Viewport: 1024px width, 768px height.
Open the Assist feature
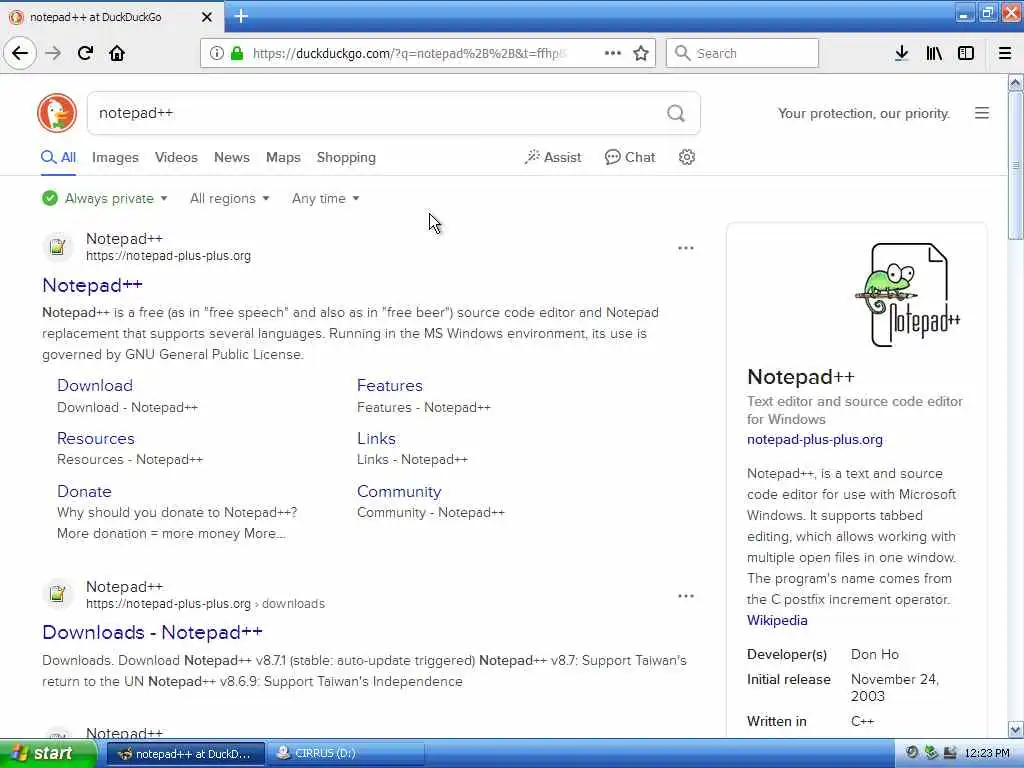click(x=552, y=157)
